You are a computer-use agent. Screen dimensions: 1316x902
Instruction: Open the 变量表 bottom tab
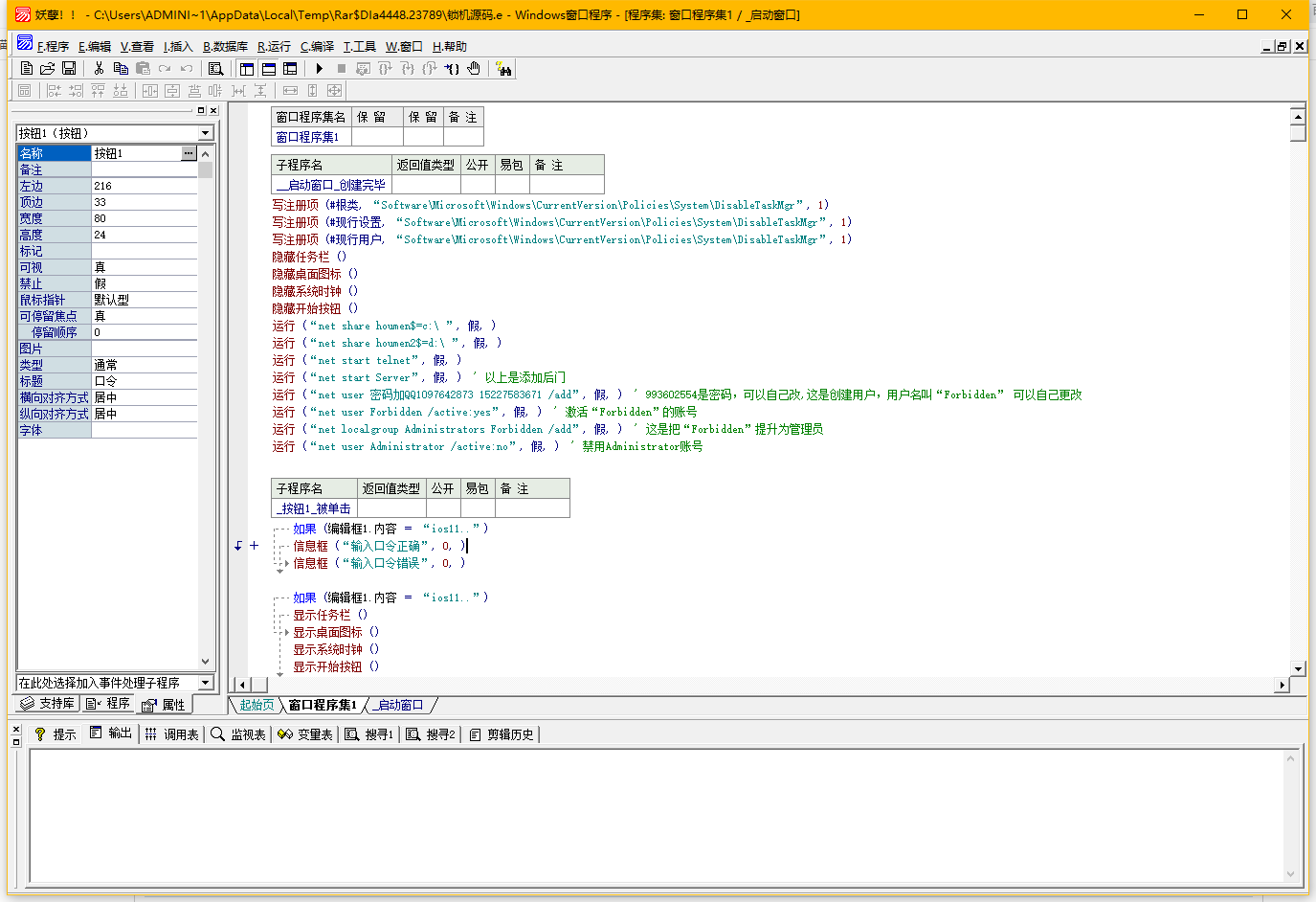point(304,734)
